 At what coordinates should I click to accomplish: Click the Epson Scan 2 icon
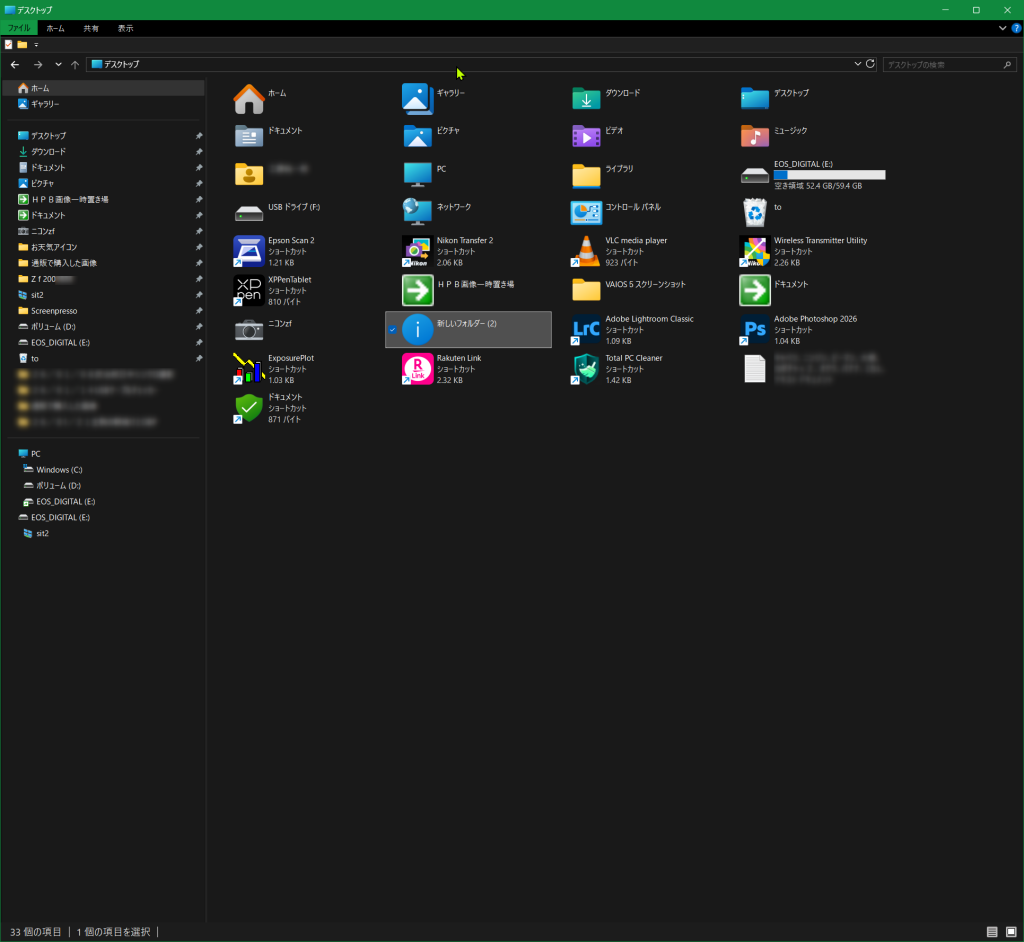(248, 251)
